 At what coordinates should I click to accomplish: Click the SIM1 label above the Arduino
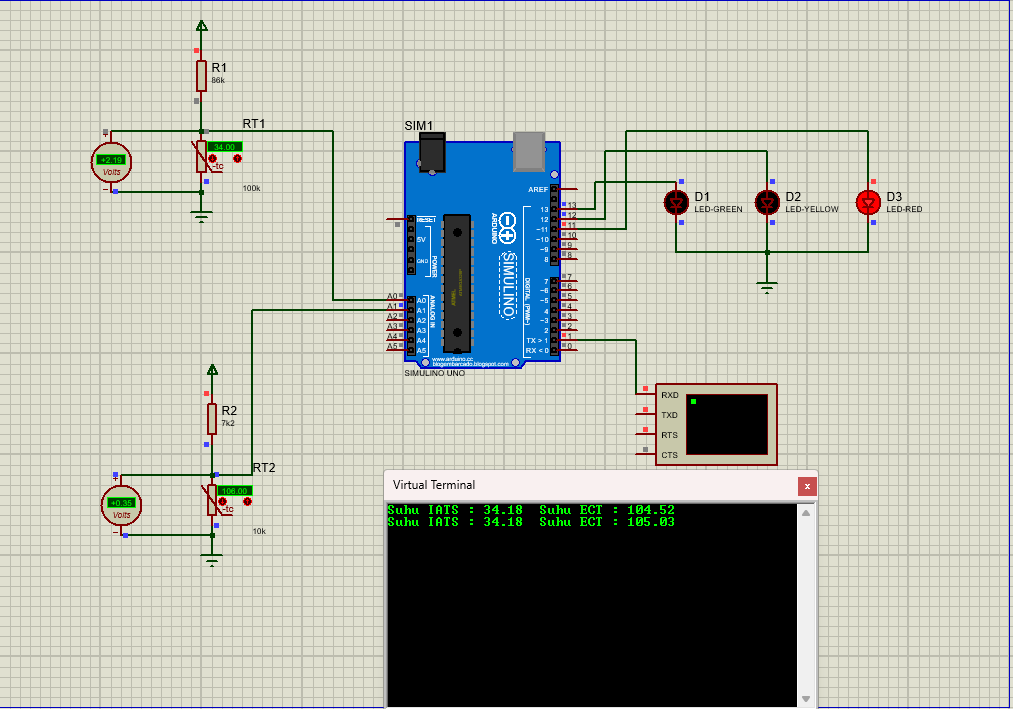click(419, 125)
